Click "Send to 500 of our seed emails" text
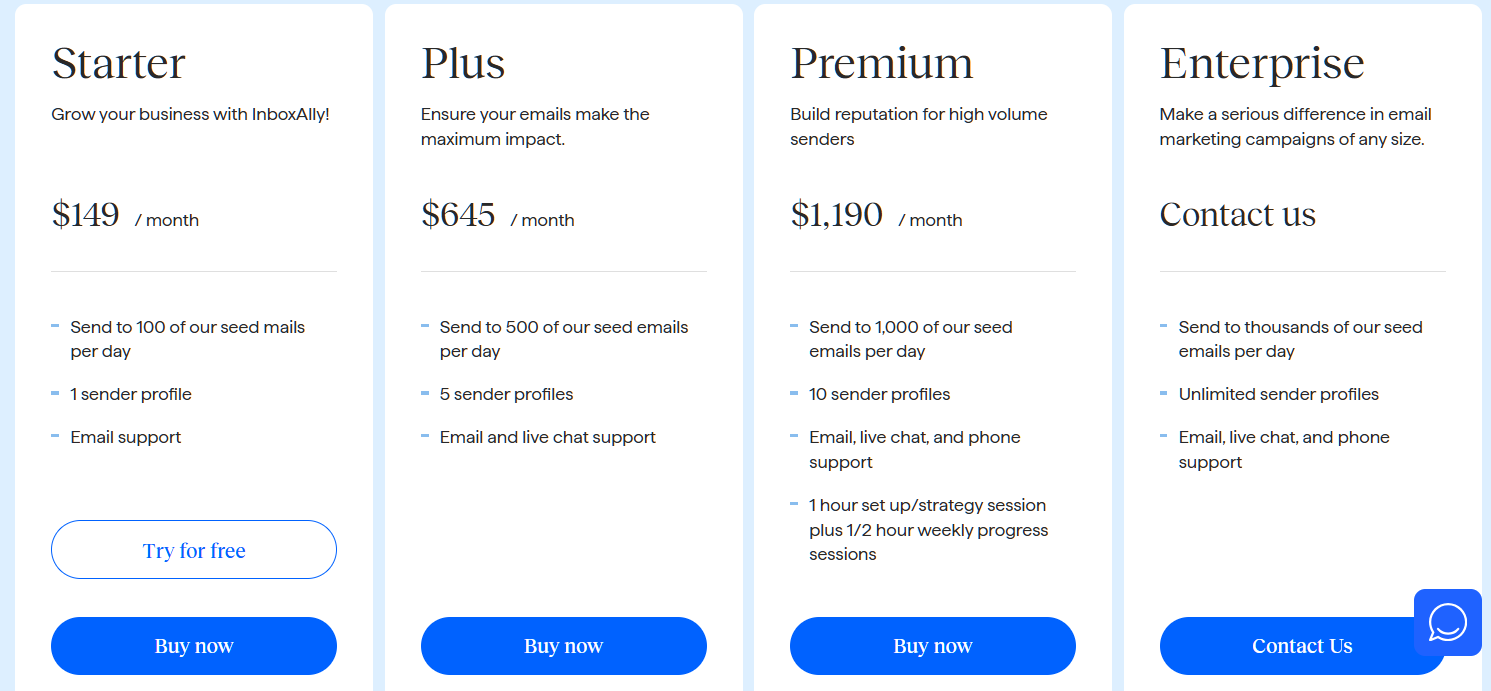The width and height of the screenshot is (1491, 691). (564, 327)
